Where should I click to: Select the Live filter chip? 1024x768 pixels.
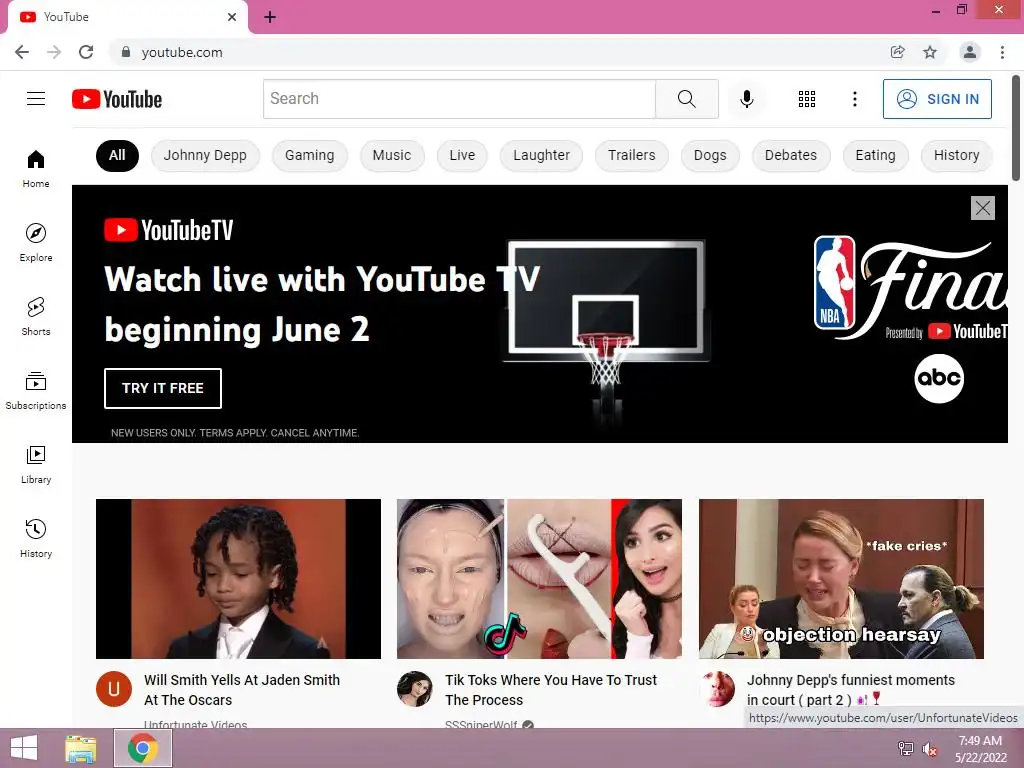coord(462,155)
